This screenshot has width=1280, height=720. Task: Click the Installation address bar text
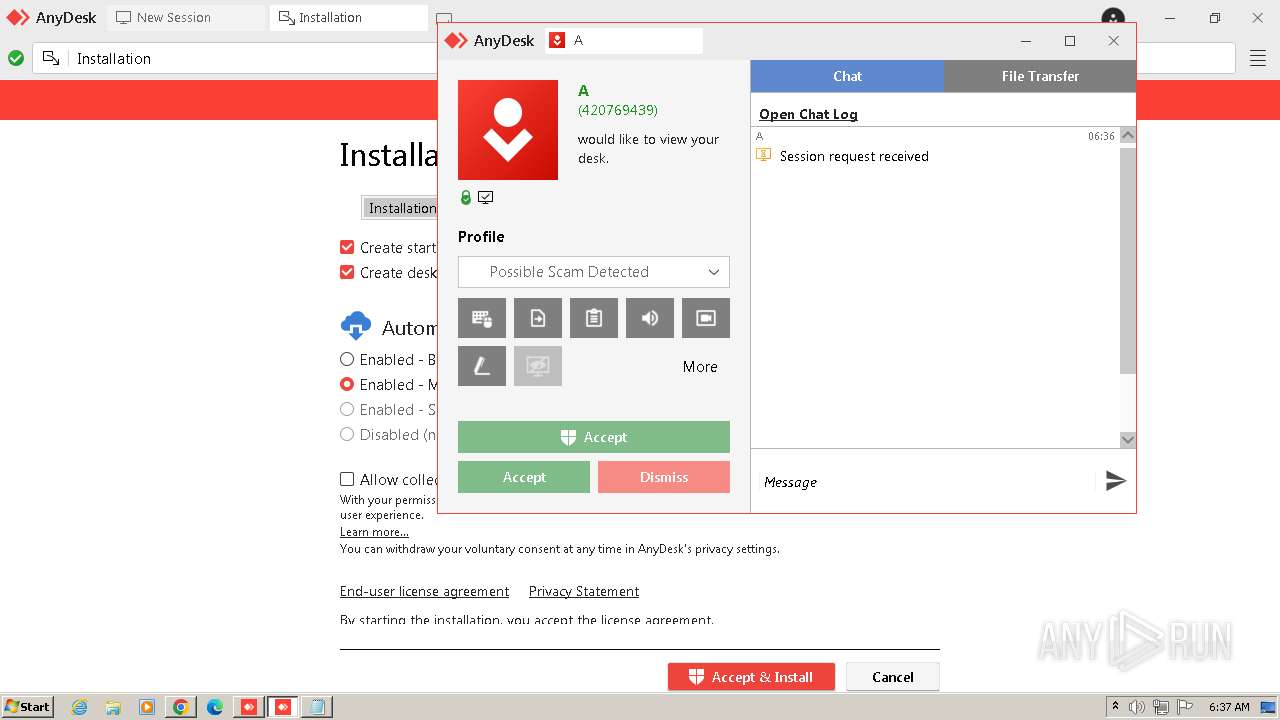point(114,59)
